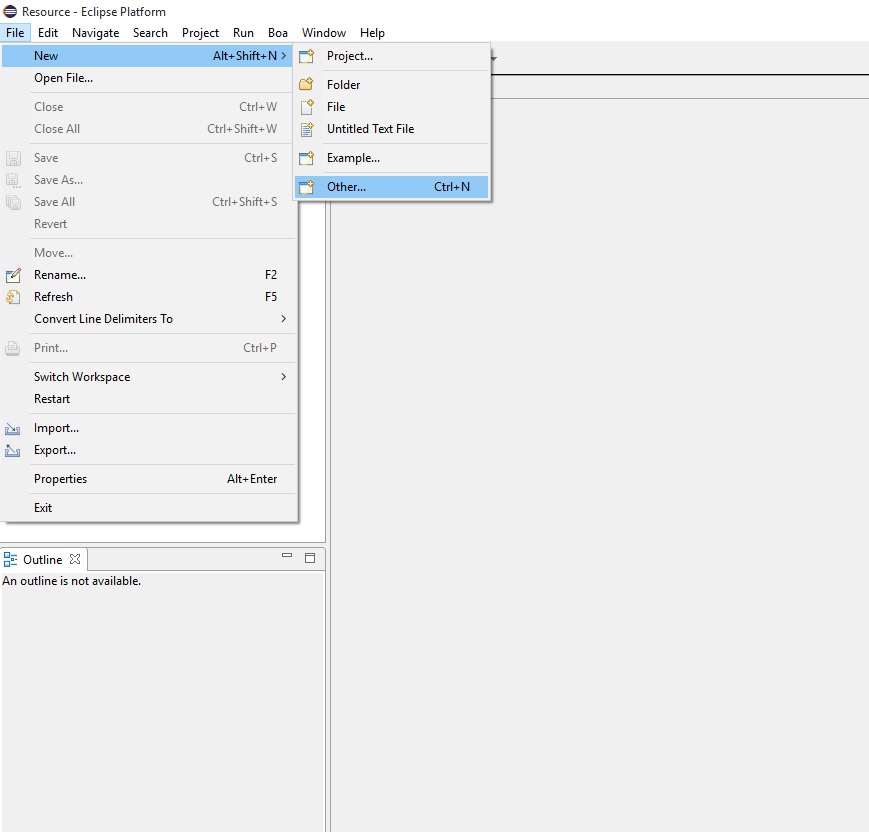Viewport: 869px width, 832px height.
Task: Click the Refresh icon in File menu
Action: (x=13, y=297)
